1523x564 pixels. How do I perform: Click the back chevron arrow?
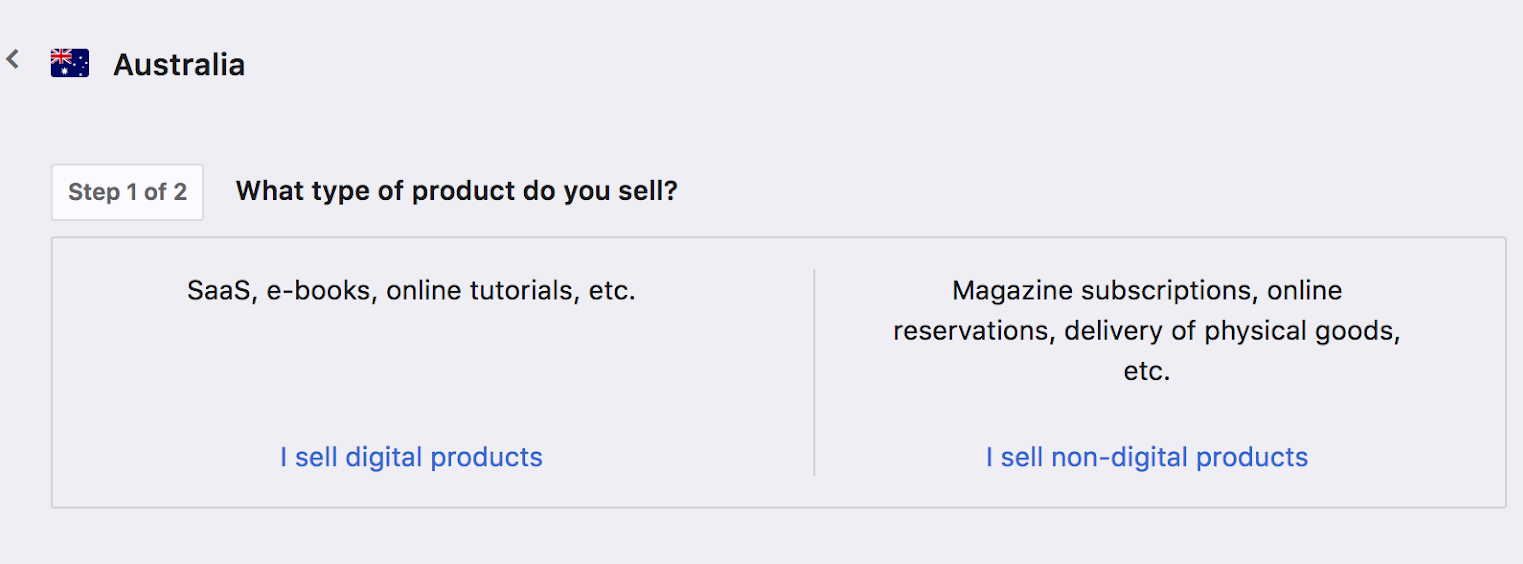[x=13, y=60]
